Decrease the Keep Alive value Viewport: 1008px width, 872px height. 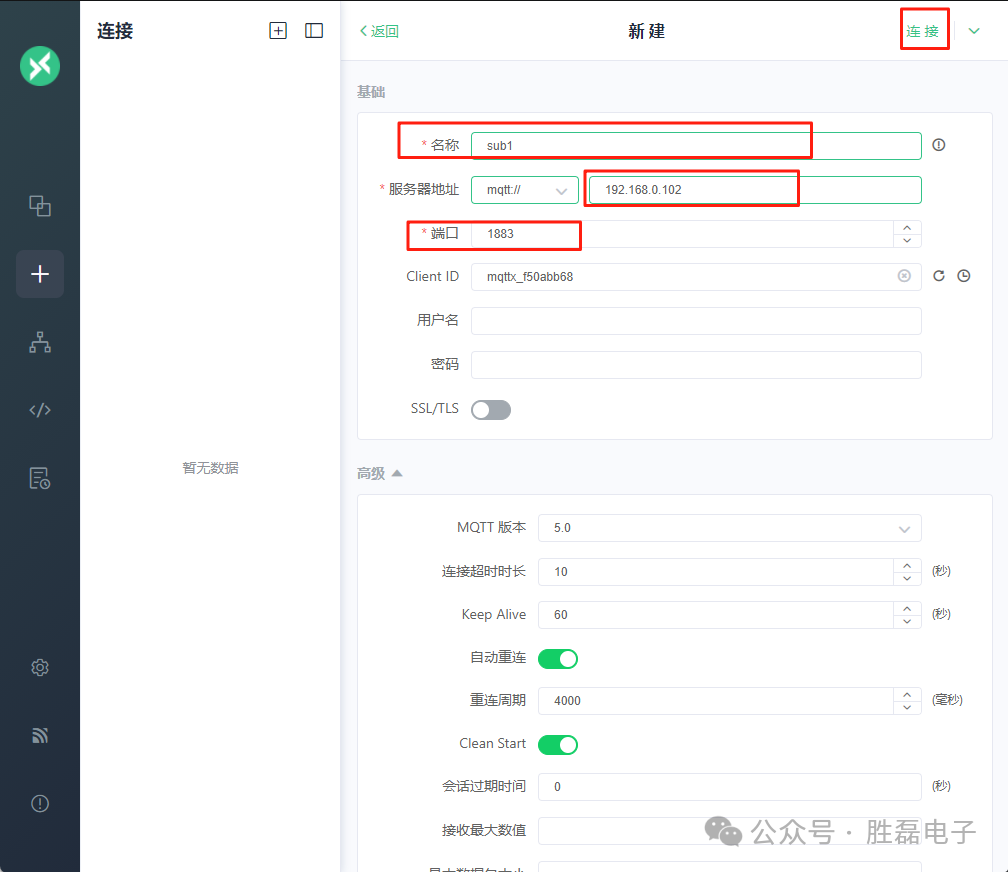pyautogui.click(x=907, y=621)
